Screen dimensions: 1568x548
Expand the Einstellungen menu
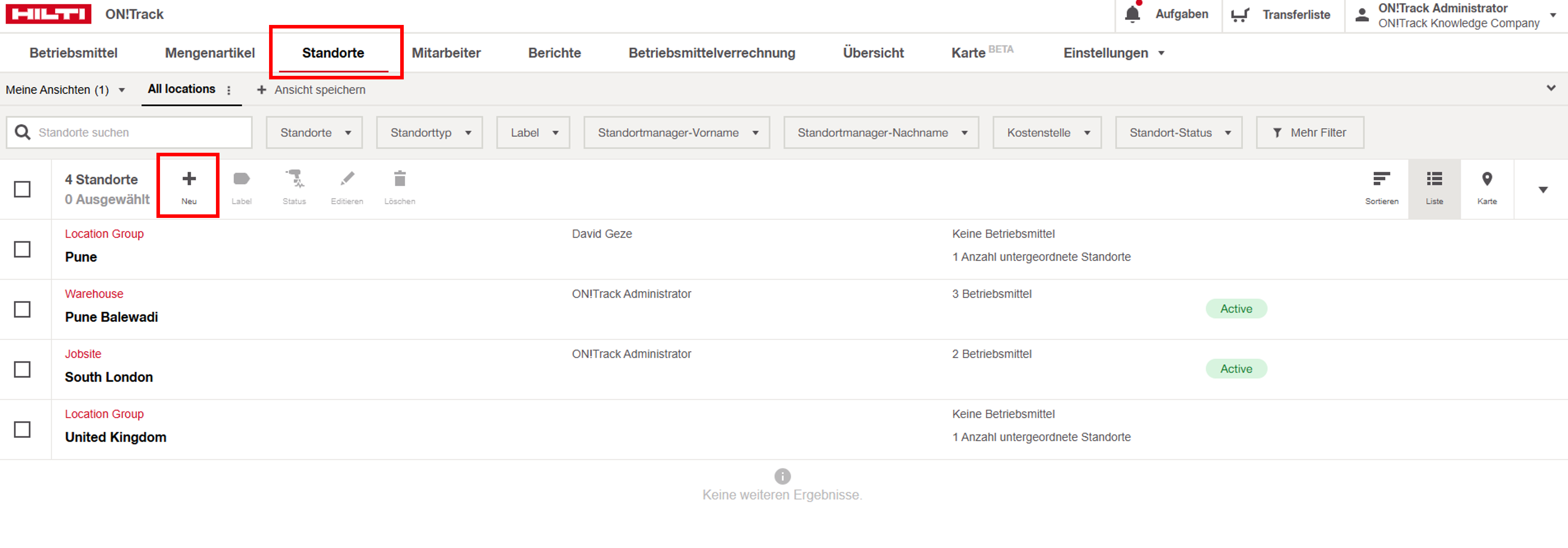pos(1114,53)
